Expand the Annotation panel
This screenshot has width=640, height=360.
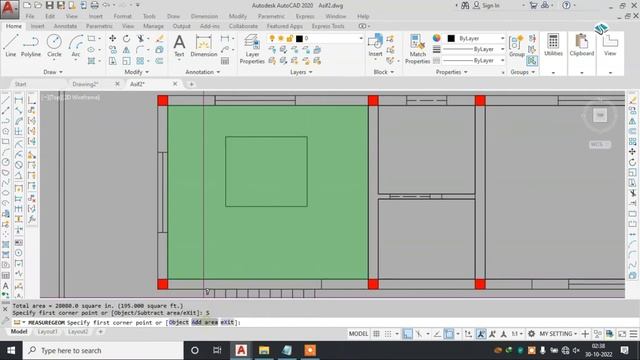point(202,72)
